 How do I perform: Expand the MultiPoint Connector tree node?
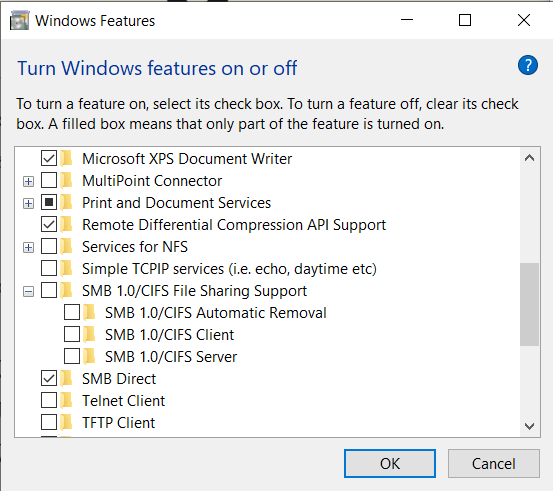pos(29,182)
